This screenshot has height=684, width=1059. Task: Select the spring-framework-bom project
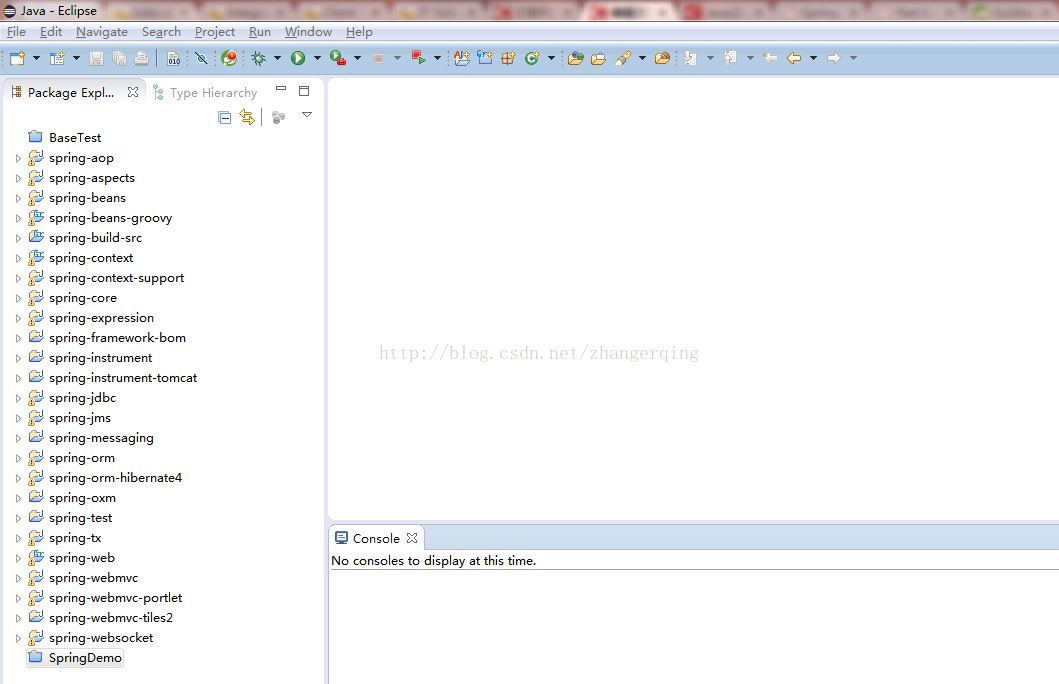(107, 338)
